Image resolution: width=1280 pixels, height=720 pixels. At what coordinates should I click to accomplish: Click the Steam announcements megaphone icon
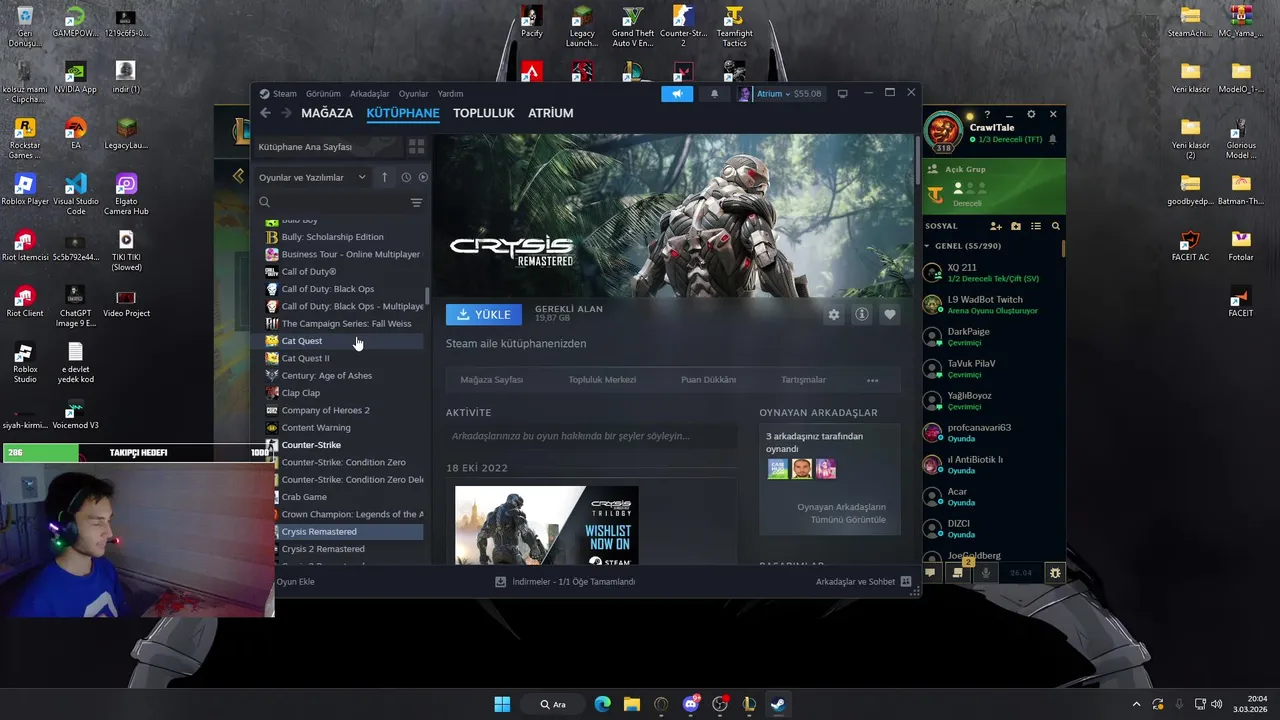click(x=677, y=94)
